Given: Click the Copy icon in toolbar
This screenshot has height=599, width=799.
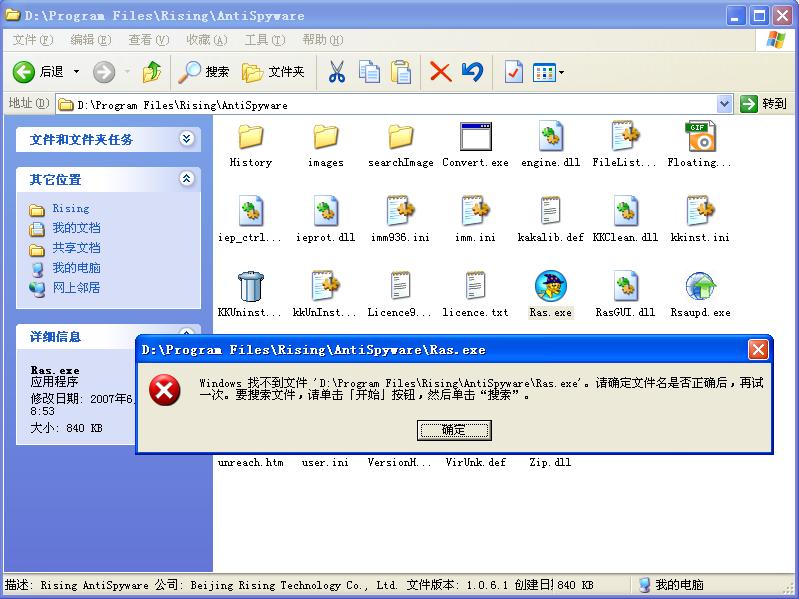Looking at the screenshot, I should [x=369, y=72].
